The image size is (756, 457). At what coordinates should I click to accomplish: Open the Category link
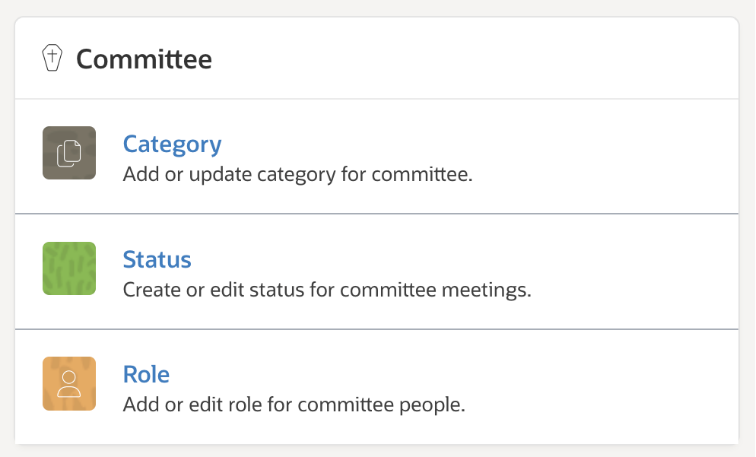click(x=172, y=144)
